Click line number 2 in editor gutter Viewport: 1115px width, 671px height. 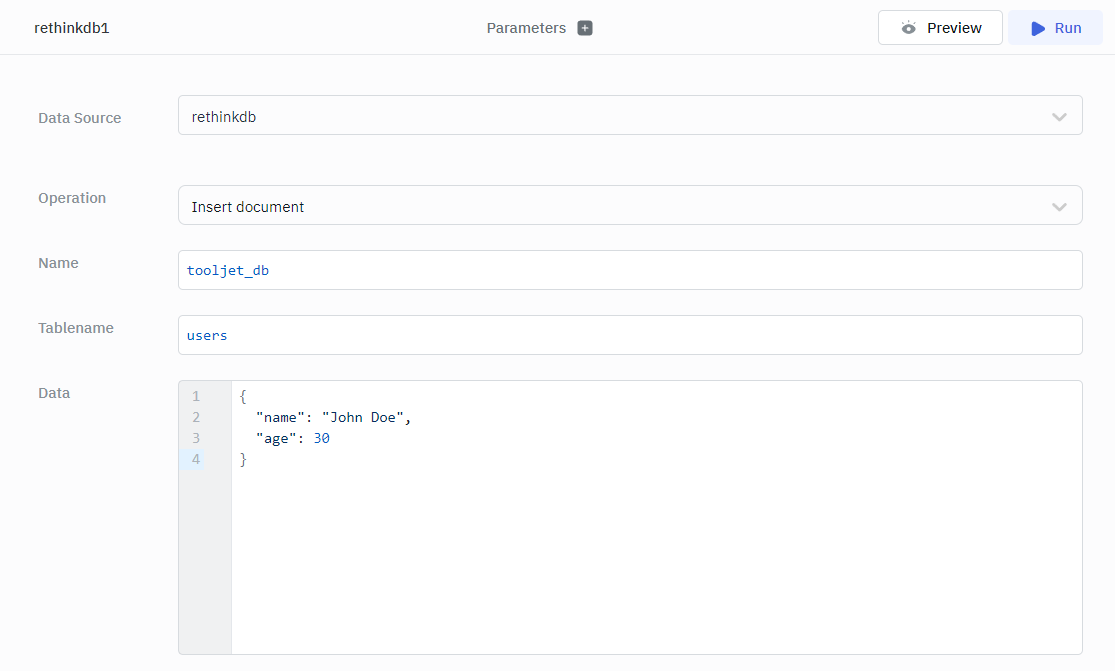coord(196,417)
